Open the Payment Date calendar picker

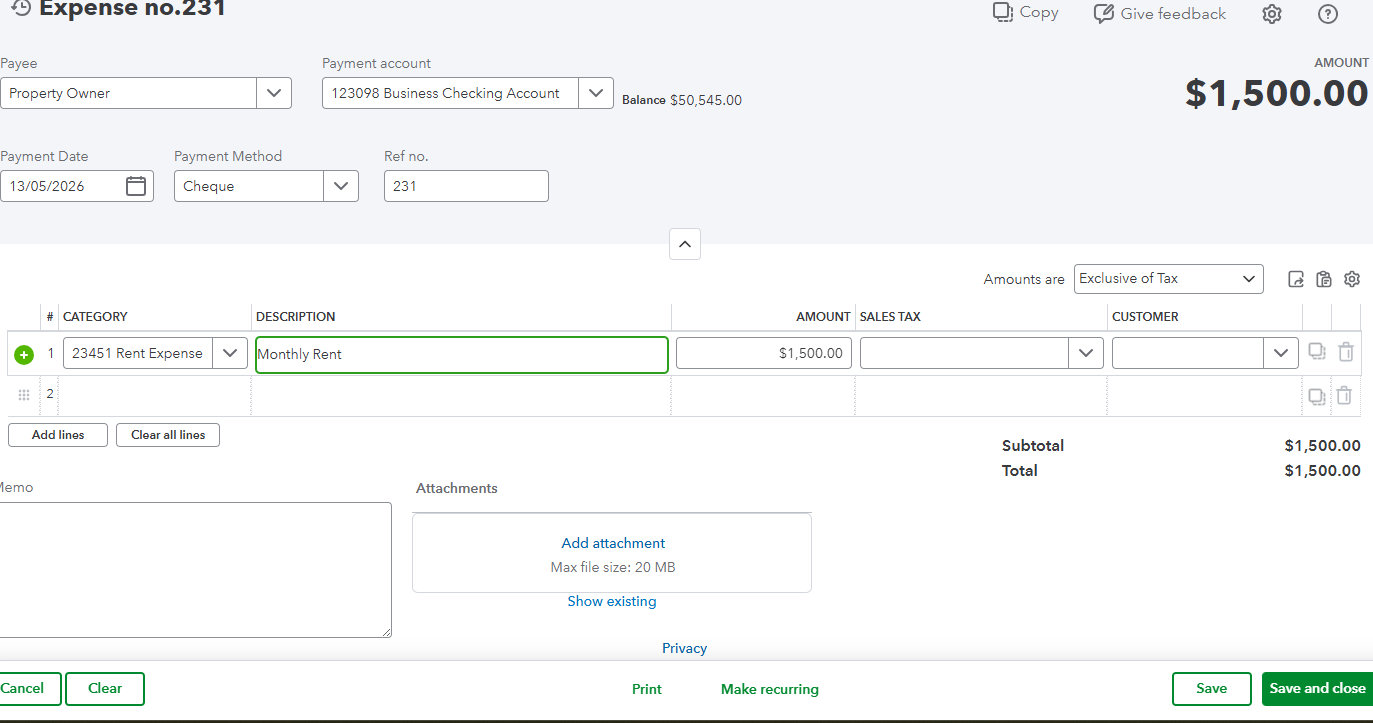click(x=136, y=186)
